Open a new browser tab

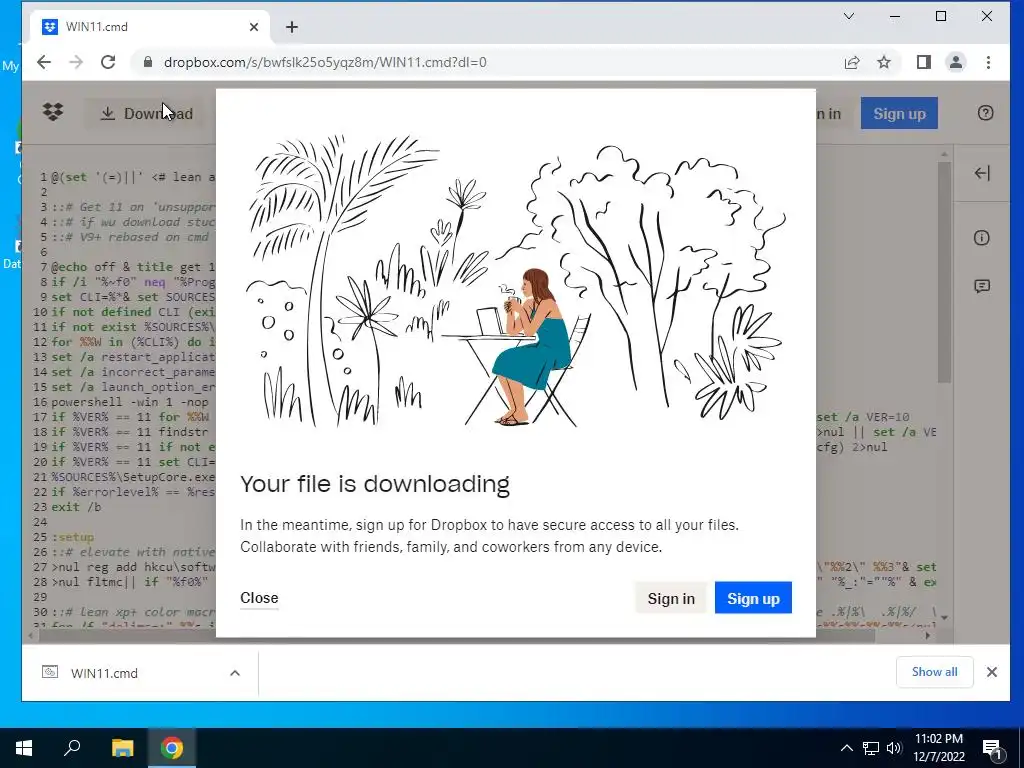[x=292, y=27]
